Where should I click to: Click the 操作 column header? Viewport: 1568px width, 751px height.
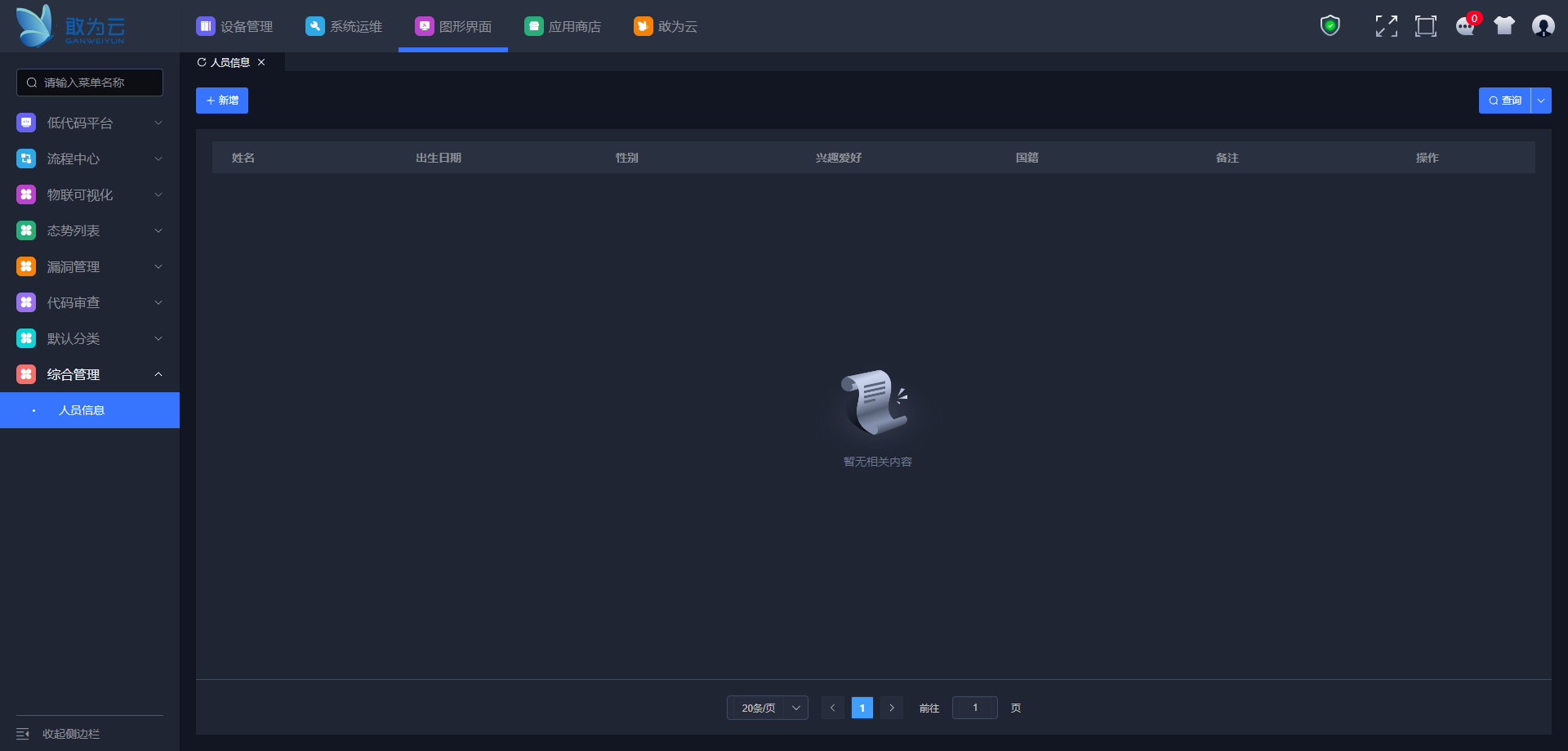(x=1428, y=158)
